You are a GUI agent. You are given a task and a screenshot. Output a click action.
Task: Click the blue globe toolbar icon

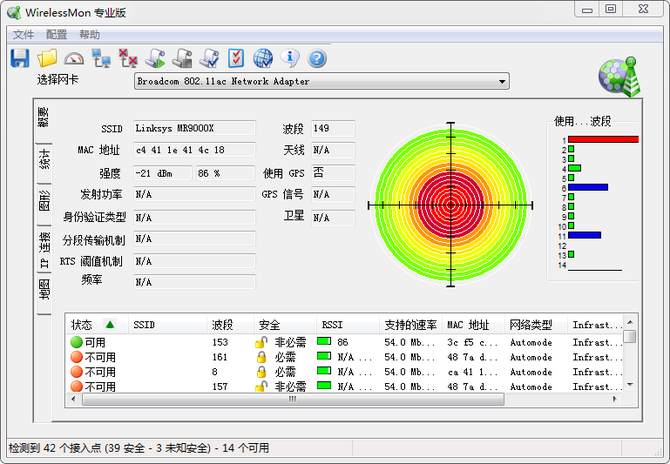coord(263,58)
